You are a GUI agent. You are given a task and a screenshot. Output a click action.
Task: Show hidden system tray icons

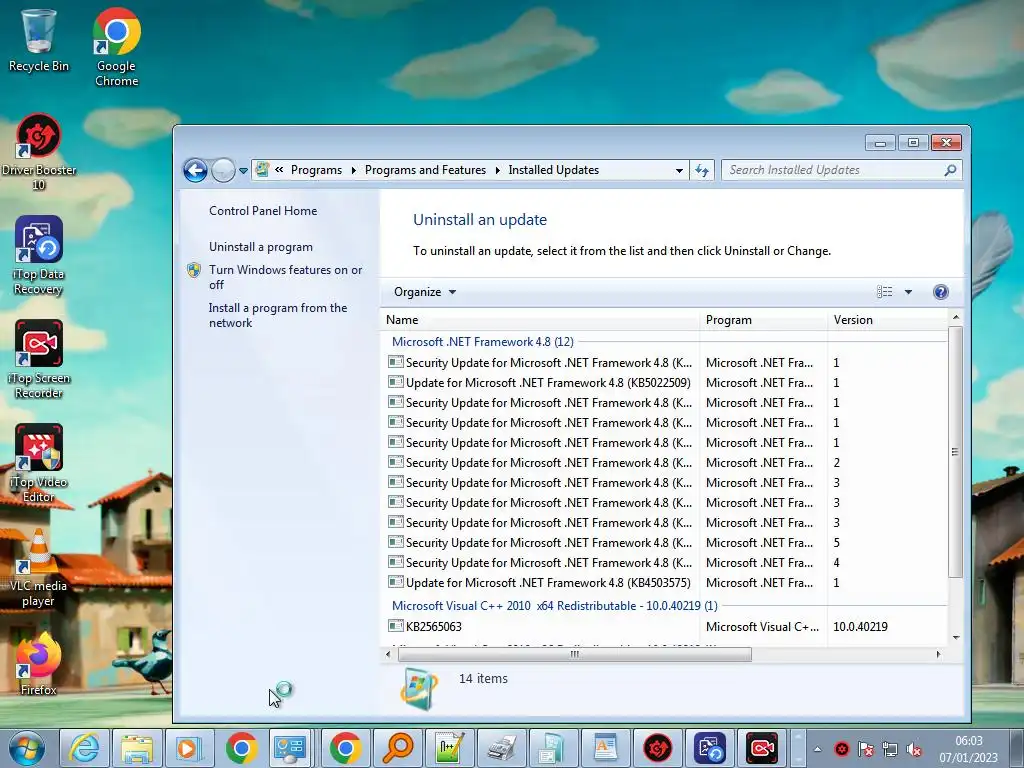pos(817,749)
